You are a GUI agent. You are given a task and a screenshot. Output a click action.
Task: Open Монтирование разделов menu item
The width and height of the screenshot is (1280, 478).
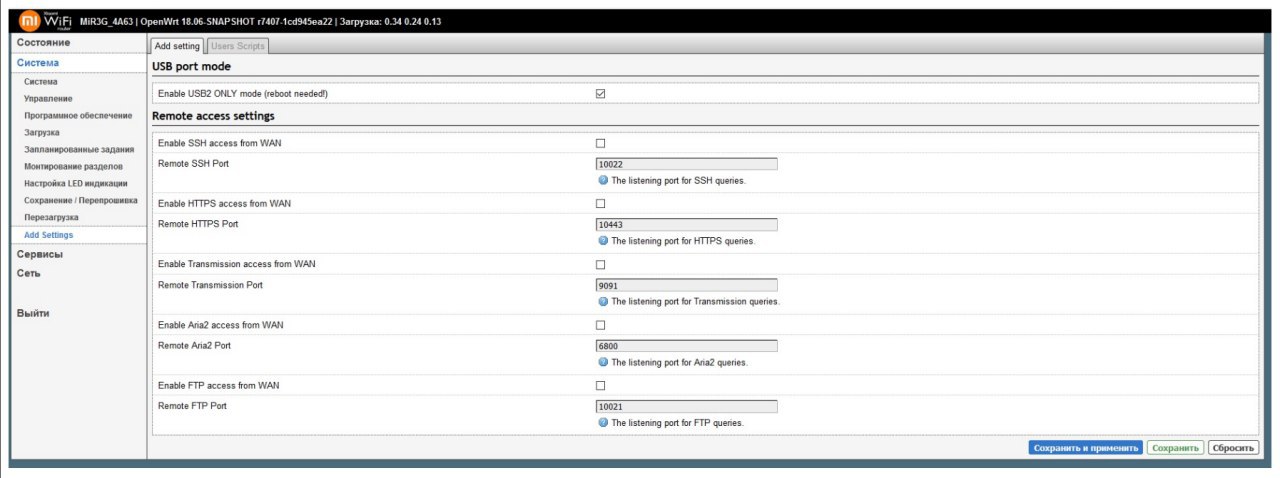(74, 166)
